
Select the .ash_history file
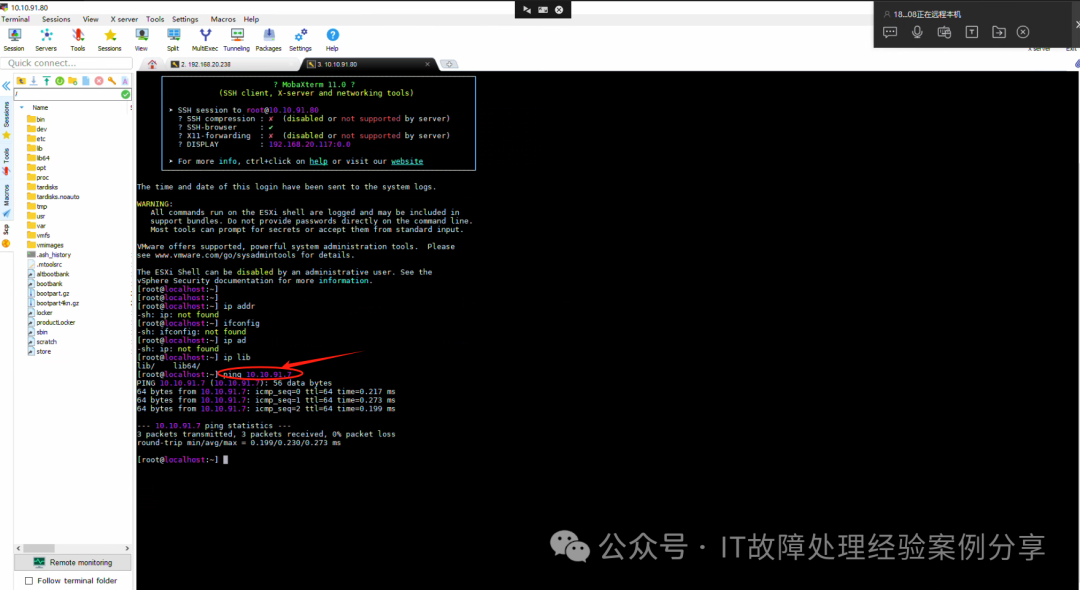(x=49, y=254)
